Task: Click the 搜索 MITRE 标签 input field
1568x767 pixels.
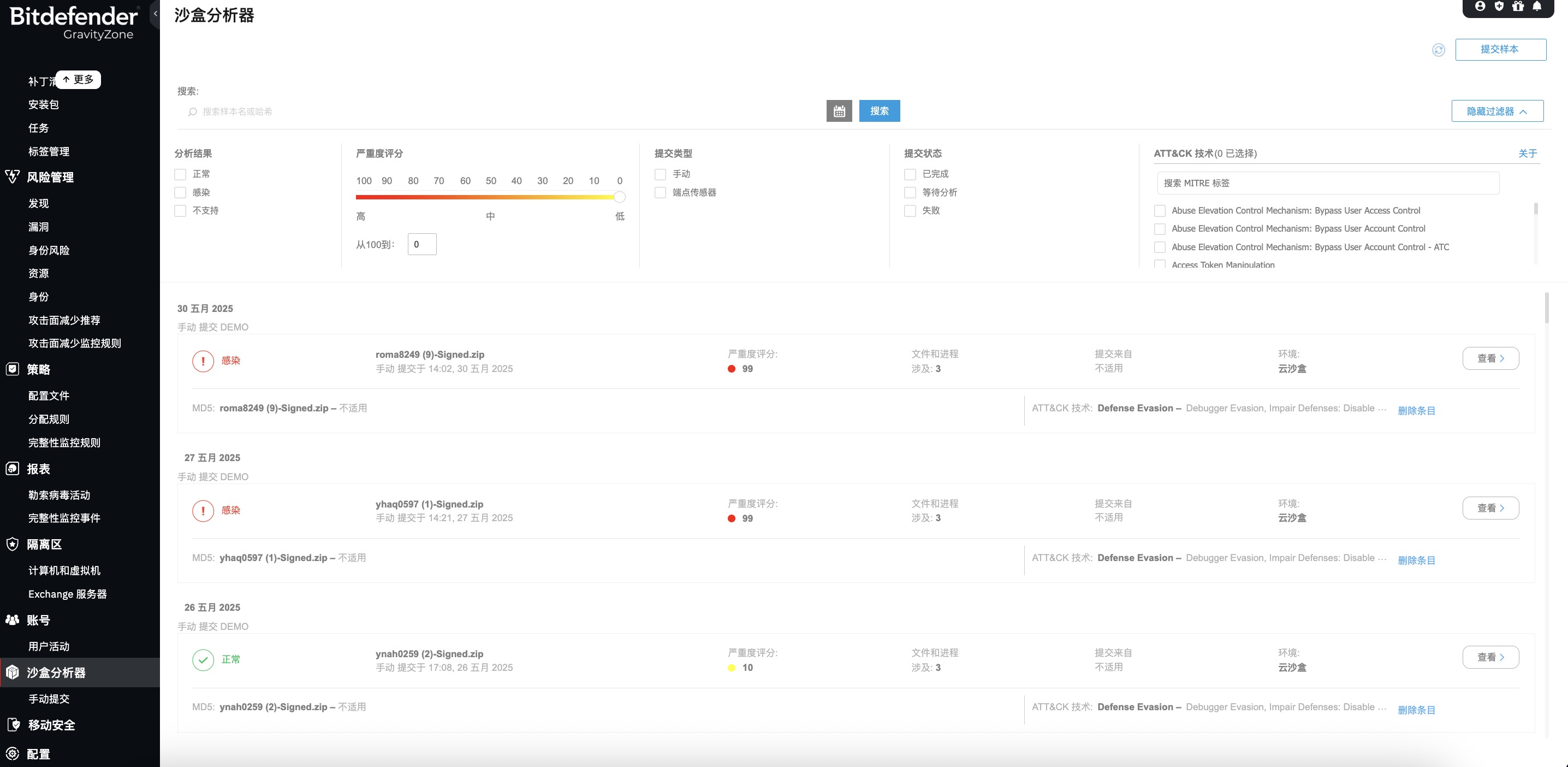Action: 1327,183
